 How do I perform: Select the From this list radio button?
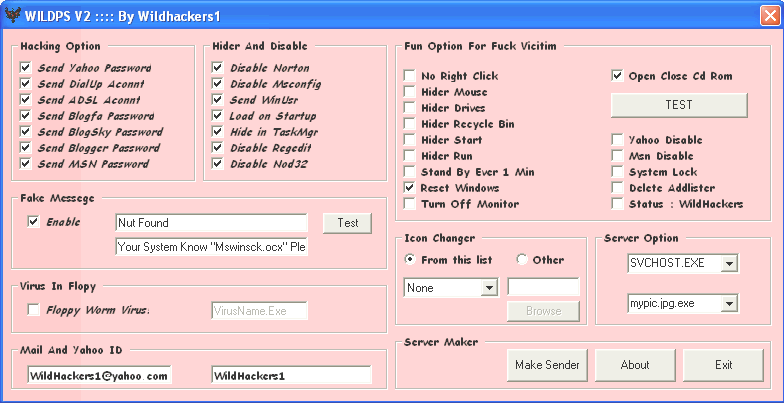click(410, 260)
